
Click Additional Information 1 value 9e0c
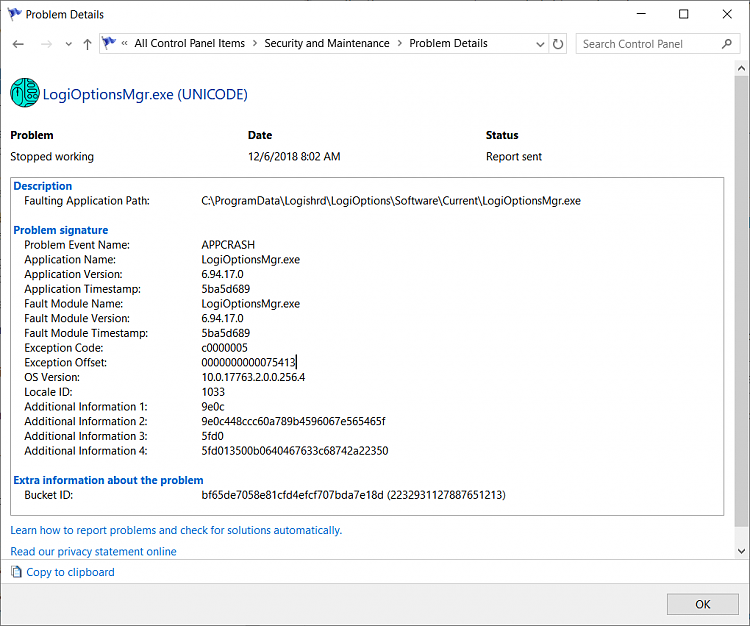pyautogui.click(x=213, y=407)
